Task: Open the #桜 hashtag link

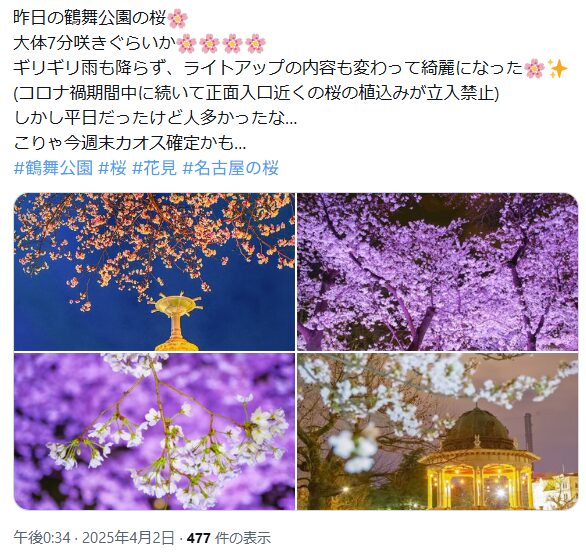Action: click(x=112, y=168)
